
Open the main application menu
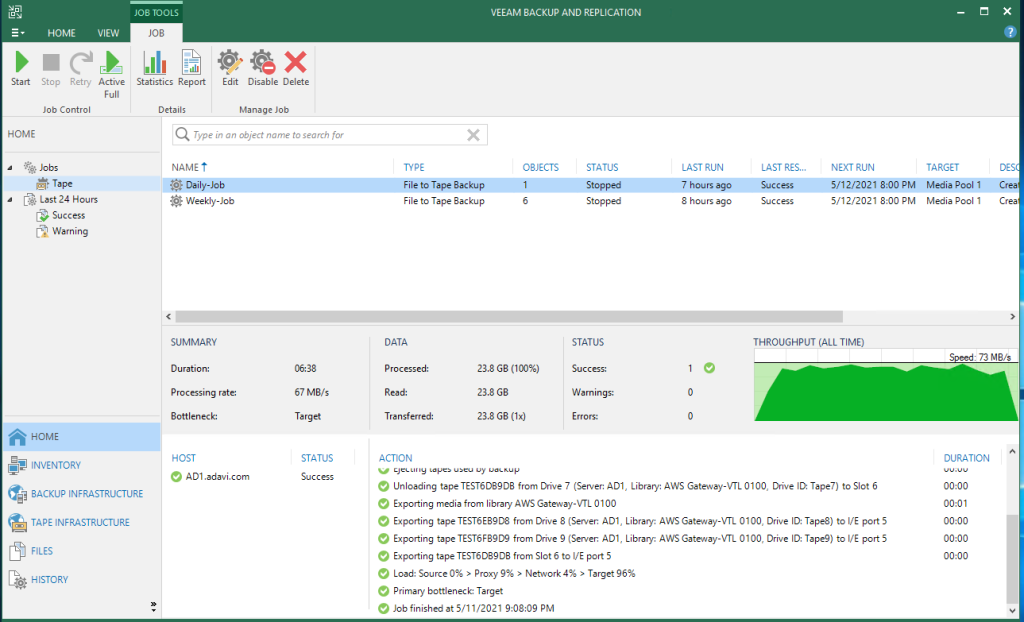18,33
